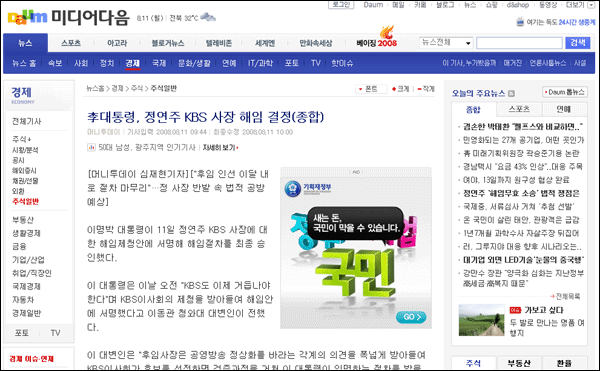This screenshot has width=600, height=371.
Task: Switch to 환율 tab at bottom right
Action: [564, 363]
